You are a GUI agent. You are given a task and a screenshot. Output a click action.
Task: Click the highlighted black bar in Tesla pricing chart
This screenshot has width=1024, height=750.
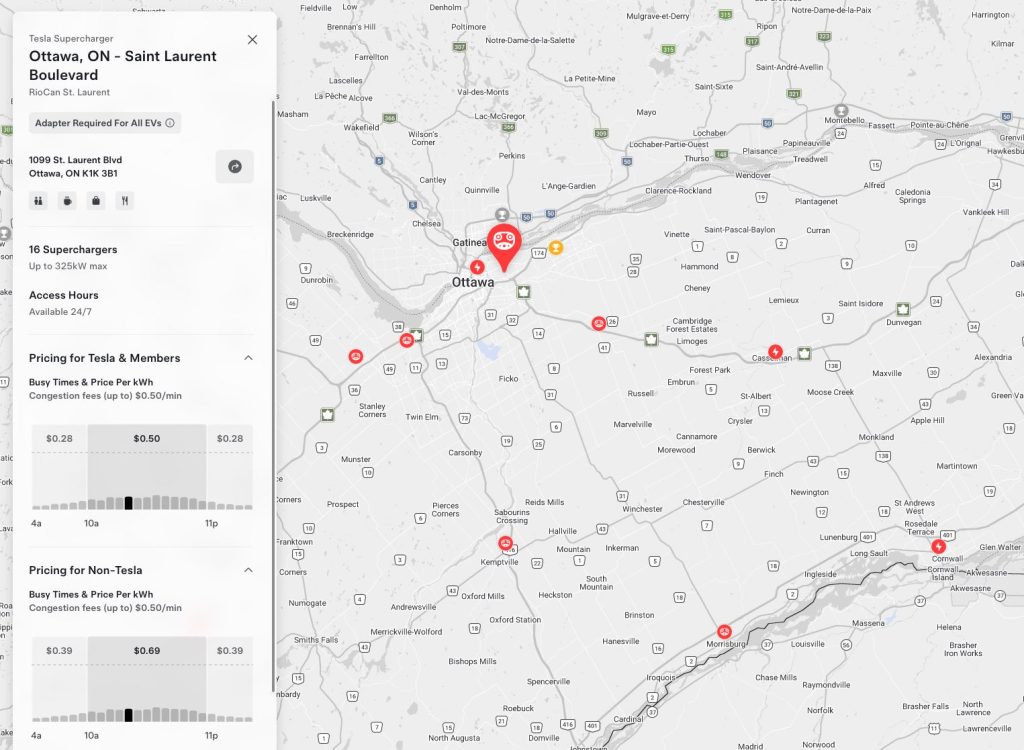pyautogui.click(x=129, y=503)
